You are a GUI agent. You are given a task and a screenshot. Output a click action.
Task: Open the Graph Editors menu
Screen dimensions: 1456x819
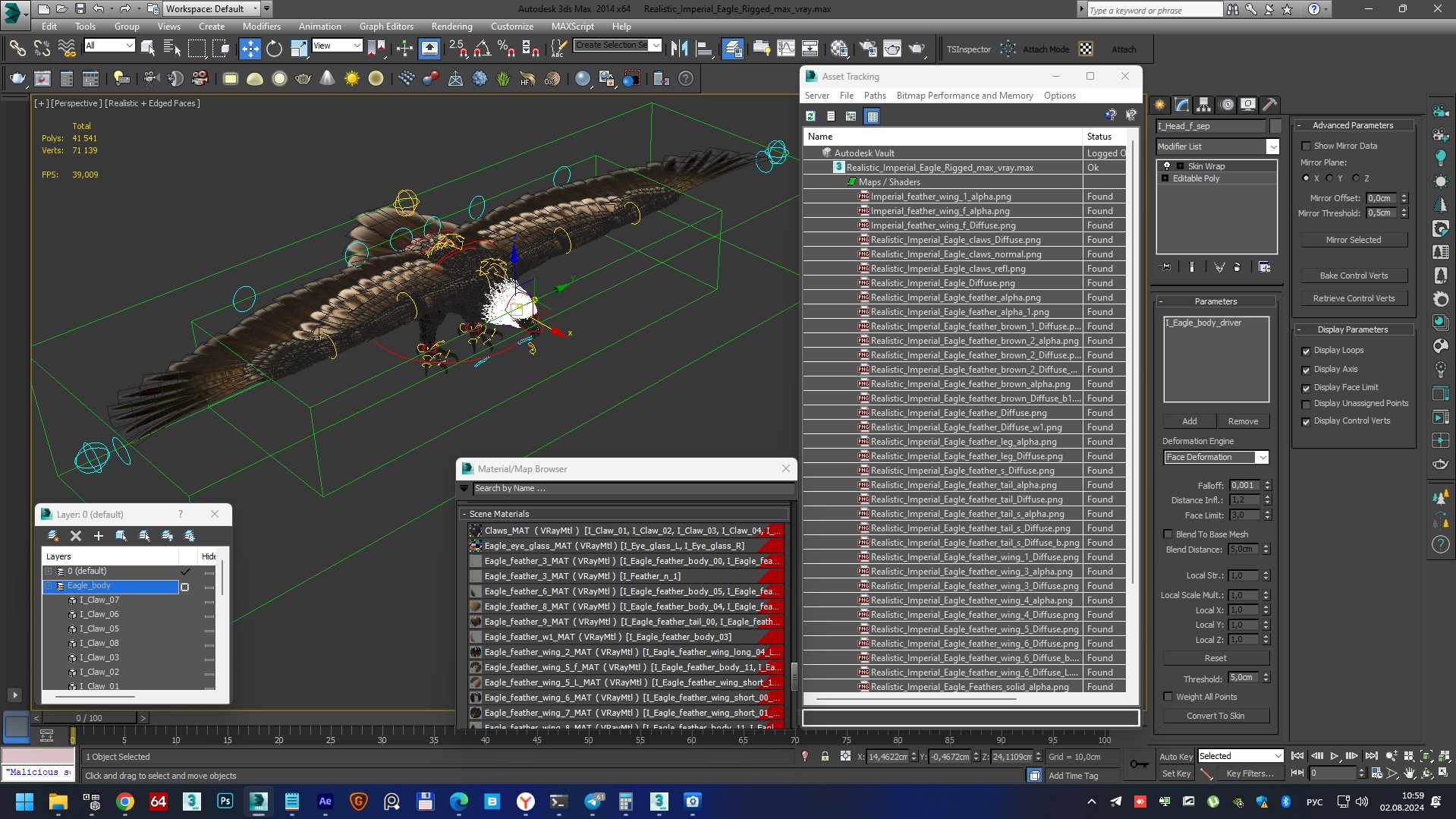(386, 26)
